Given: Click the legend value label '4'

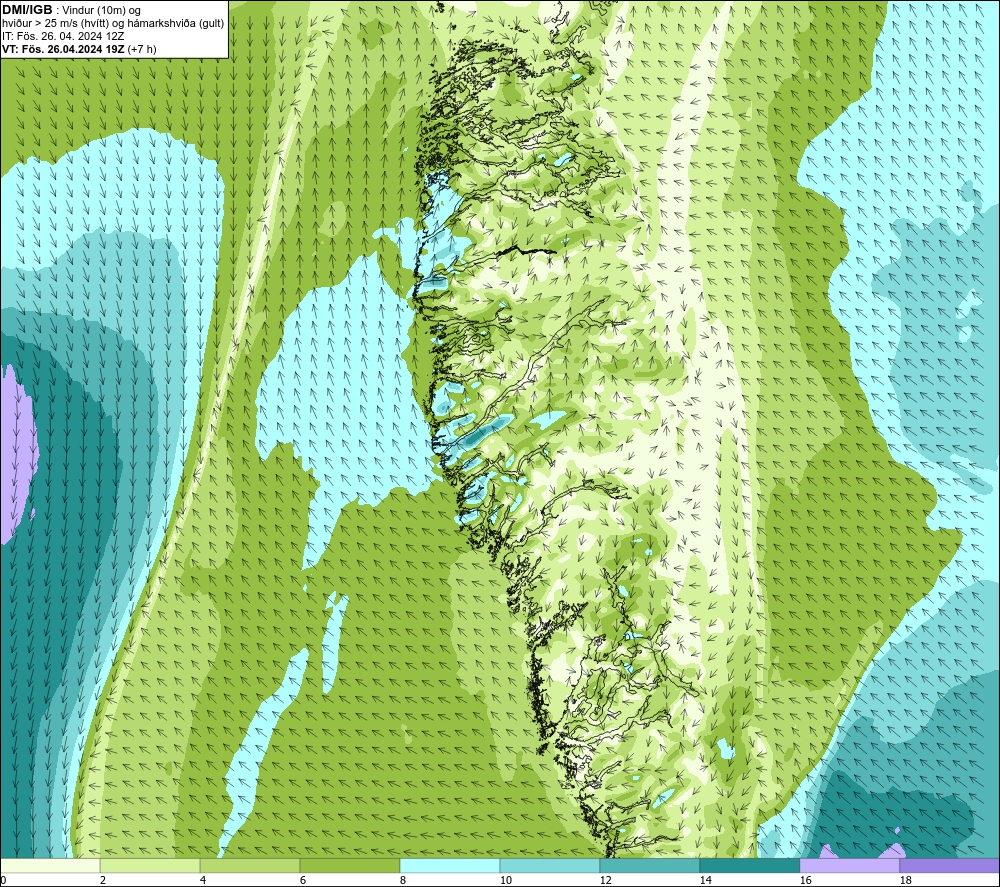Looking at the screenshot, I should pyautogui.click(x=203, y=880).
